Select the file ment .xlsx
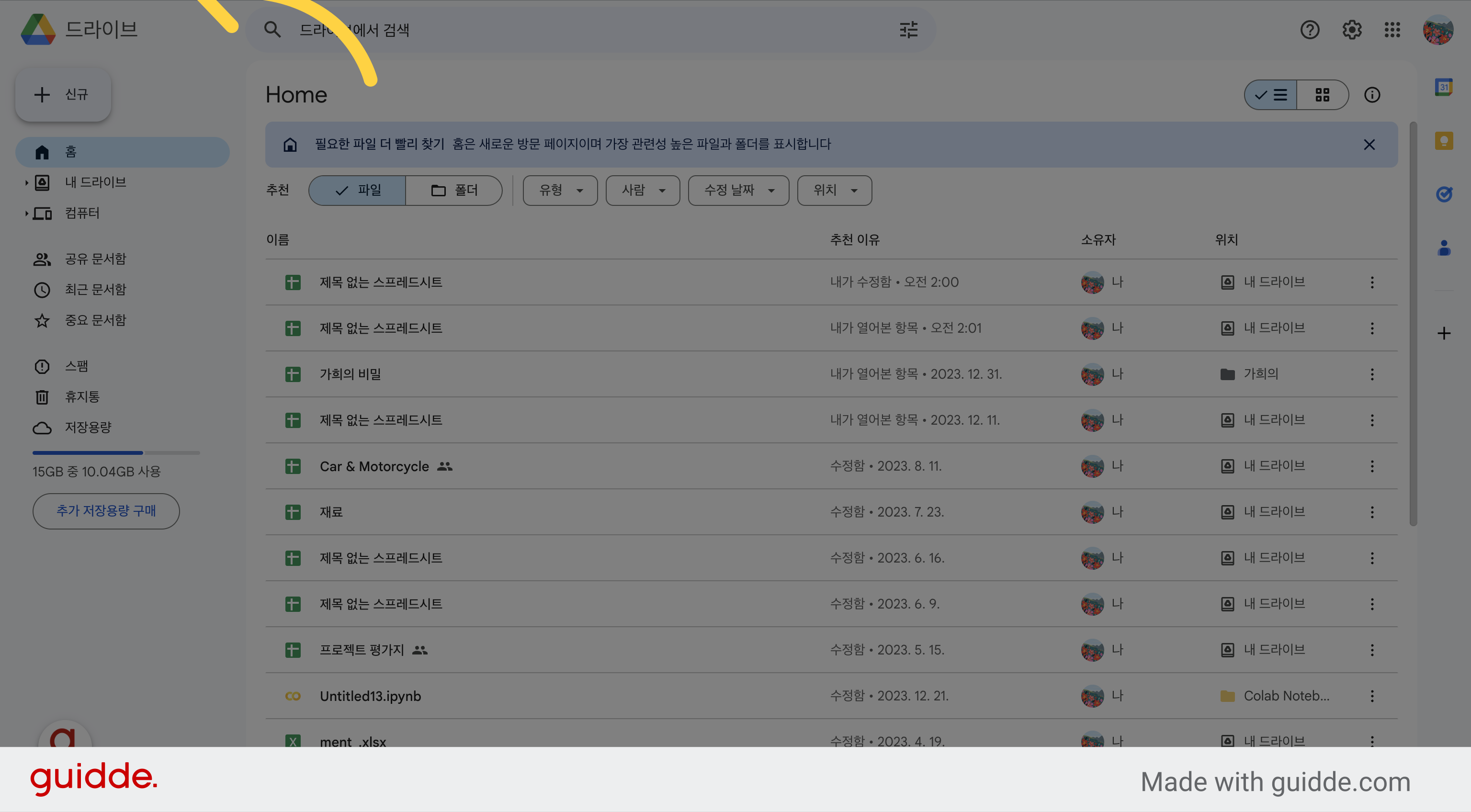The width and height of the screenshot is (1471, 812). point(831,734)
